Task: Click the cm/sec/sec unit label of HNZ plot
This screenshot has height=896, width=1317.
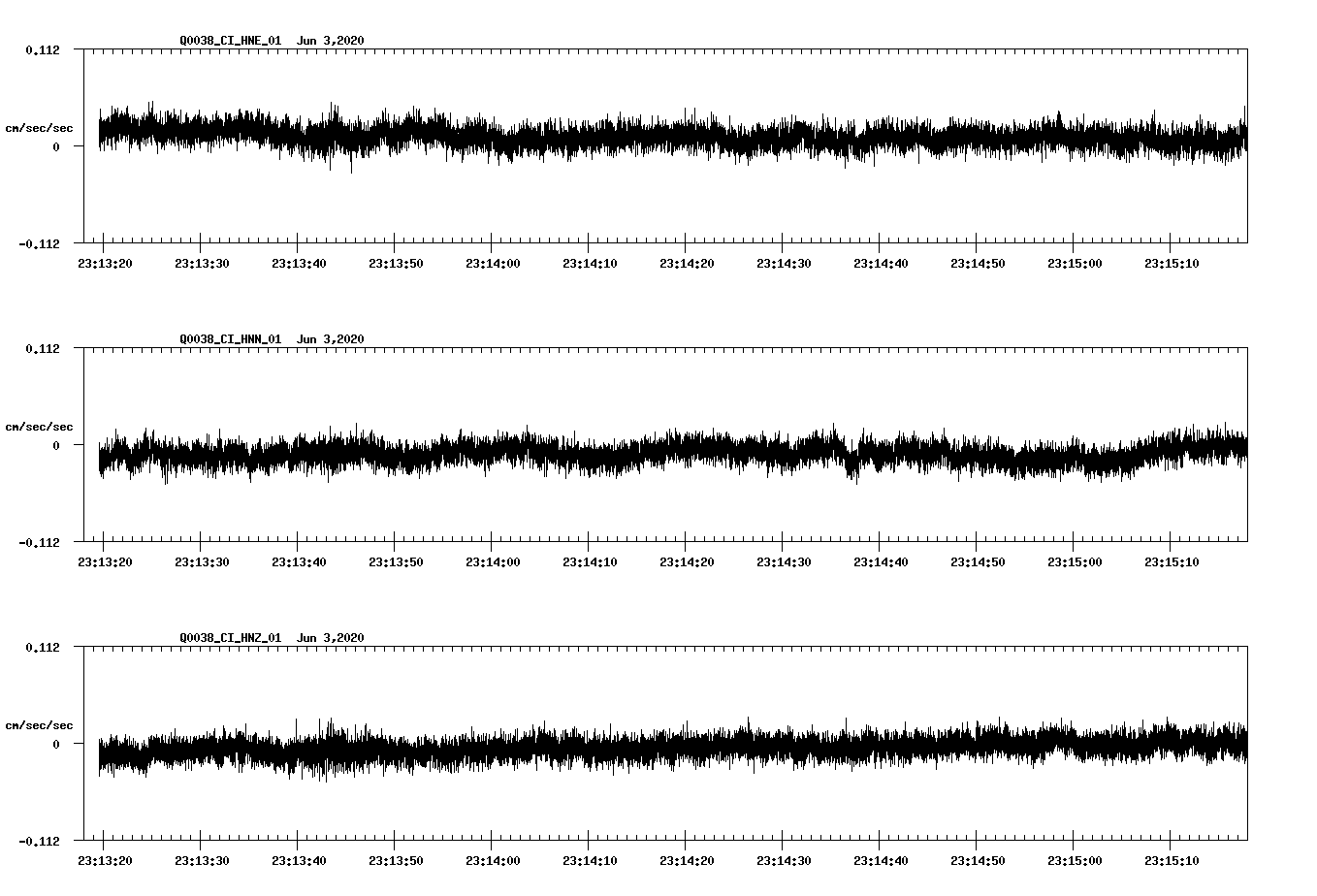Action: [40, 725]
